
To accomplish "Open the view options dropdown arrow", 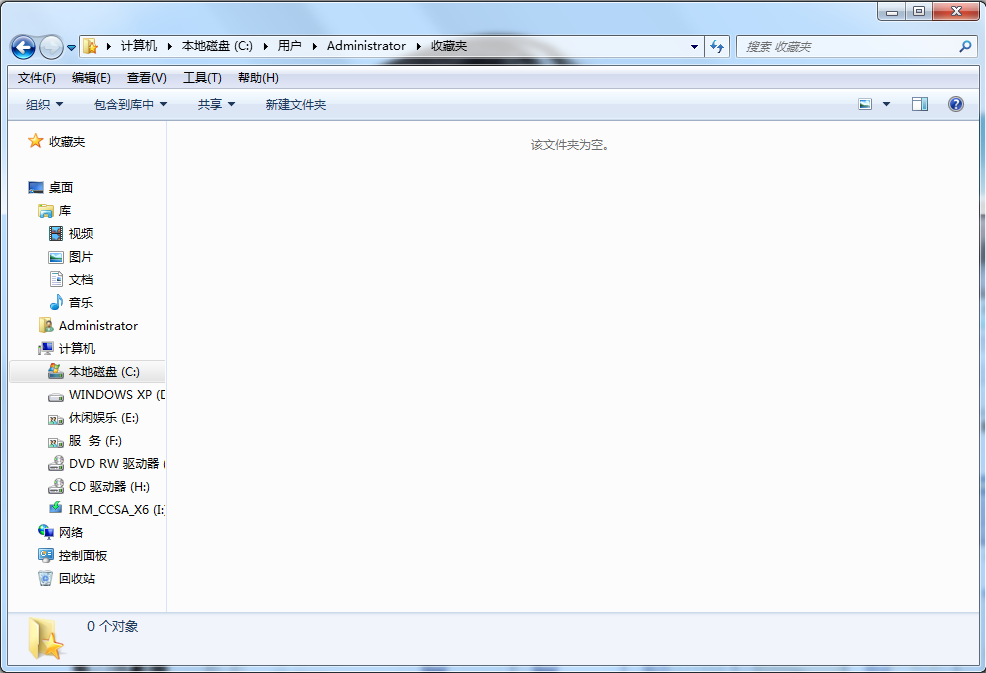I will coord(886,104).
